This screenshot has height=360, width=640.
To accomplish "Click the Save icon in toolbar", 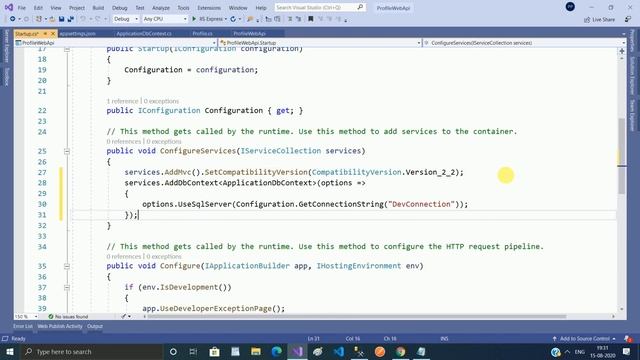I will 62,19.
